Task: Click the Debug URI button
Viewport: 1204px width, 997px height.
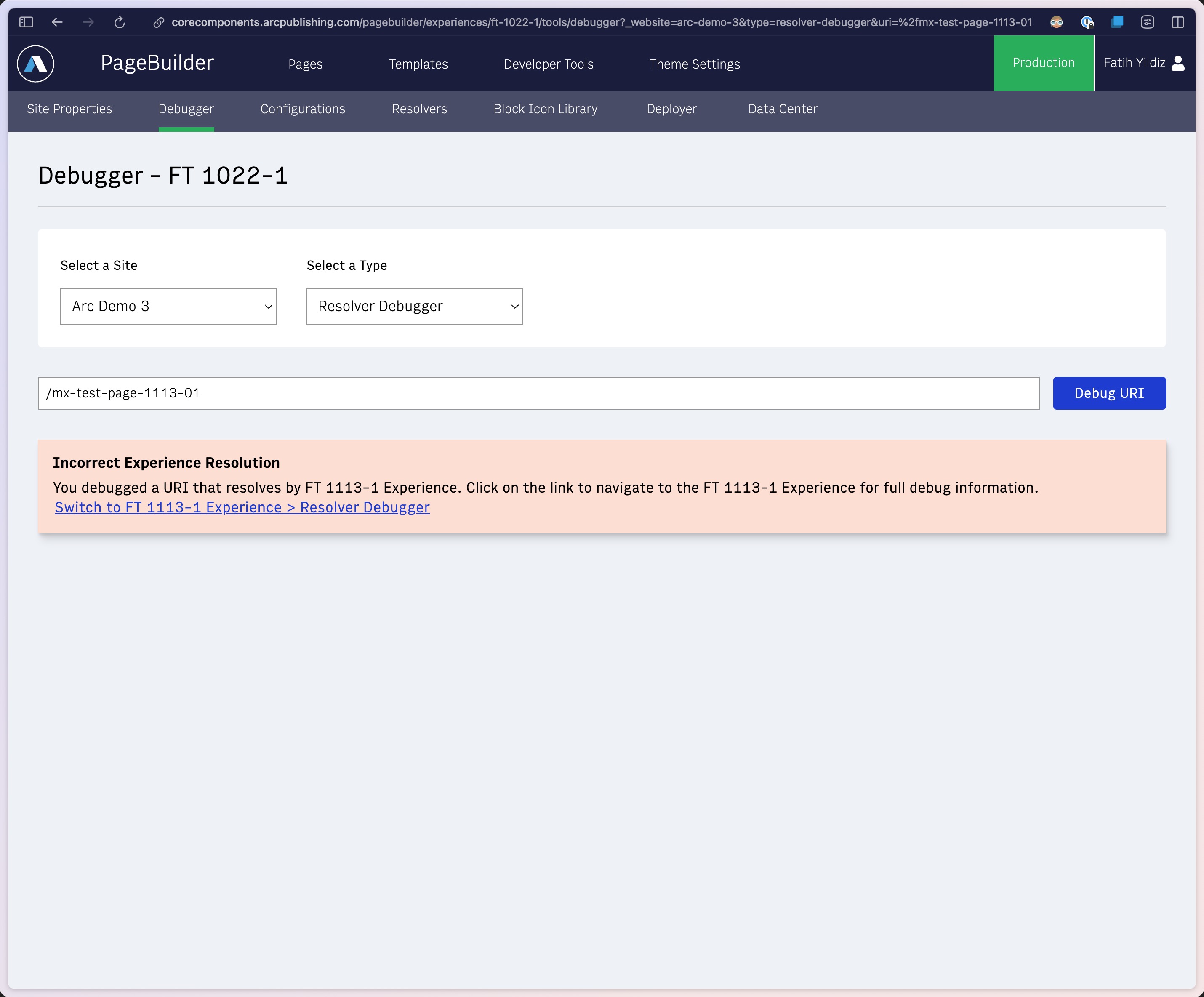Action: coord(1109,392)
